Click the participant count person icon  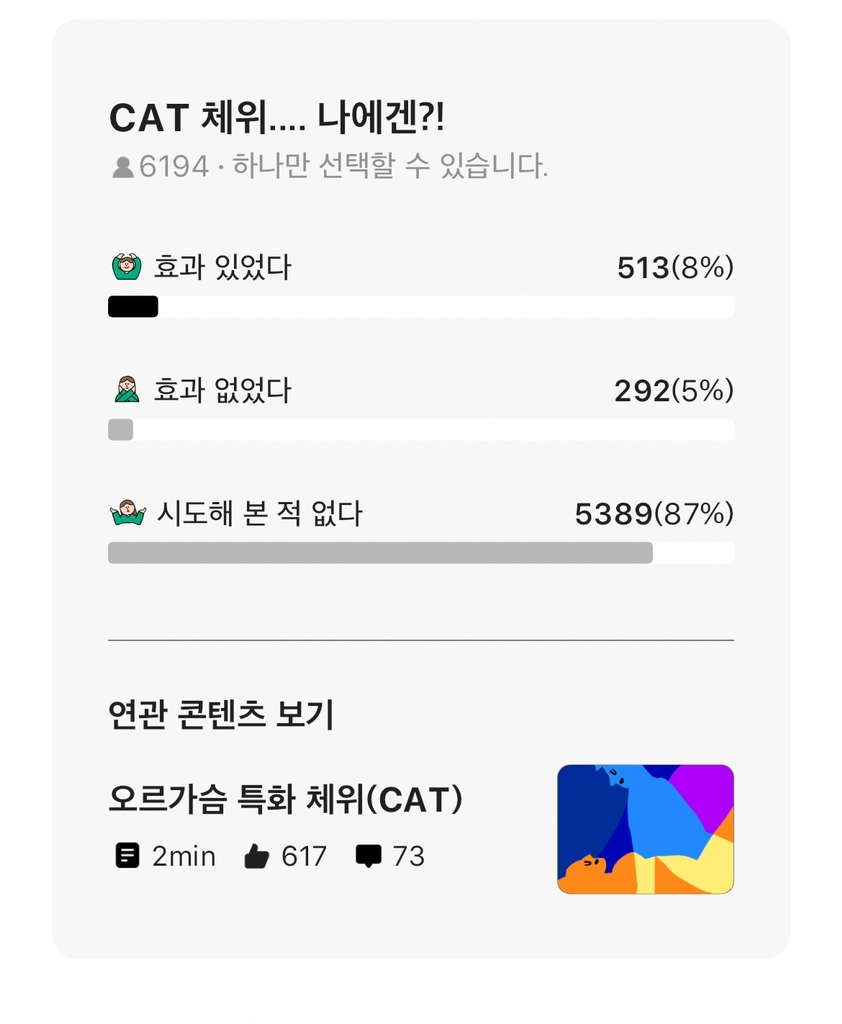(123, 167)
